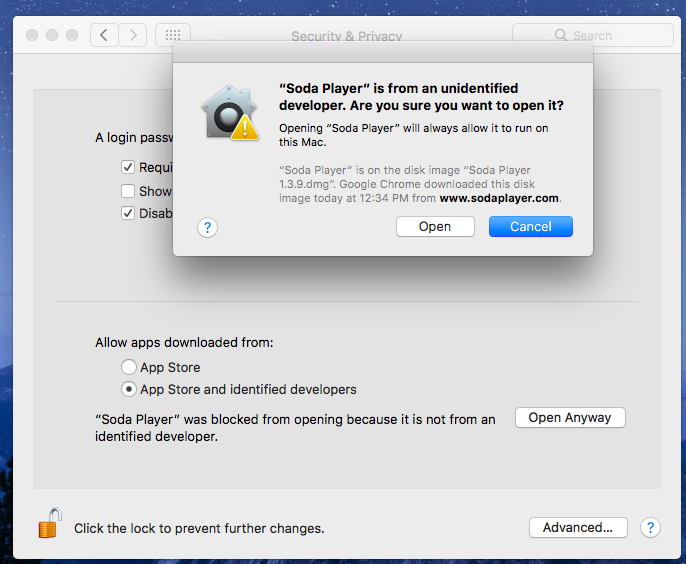Click the lock to prevent further changes

coord(49,523)
